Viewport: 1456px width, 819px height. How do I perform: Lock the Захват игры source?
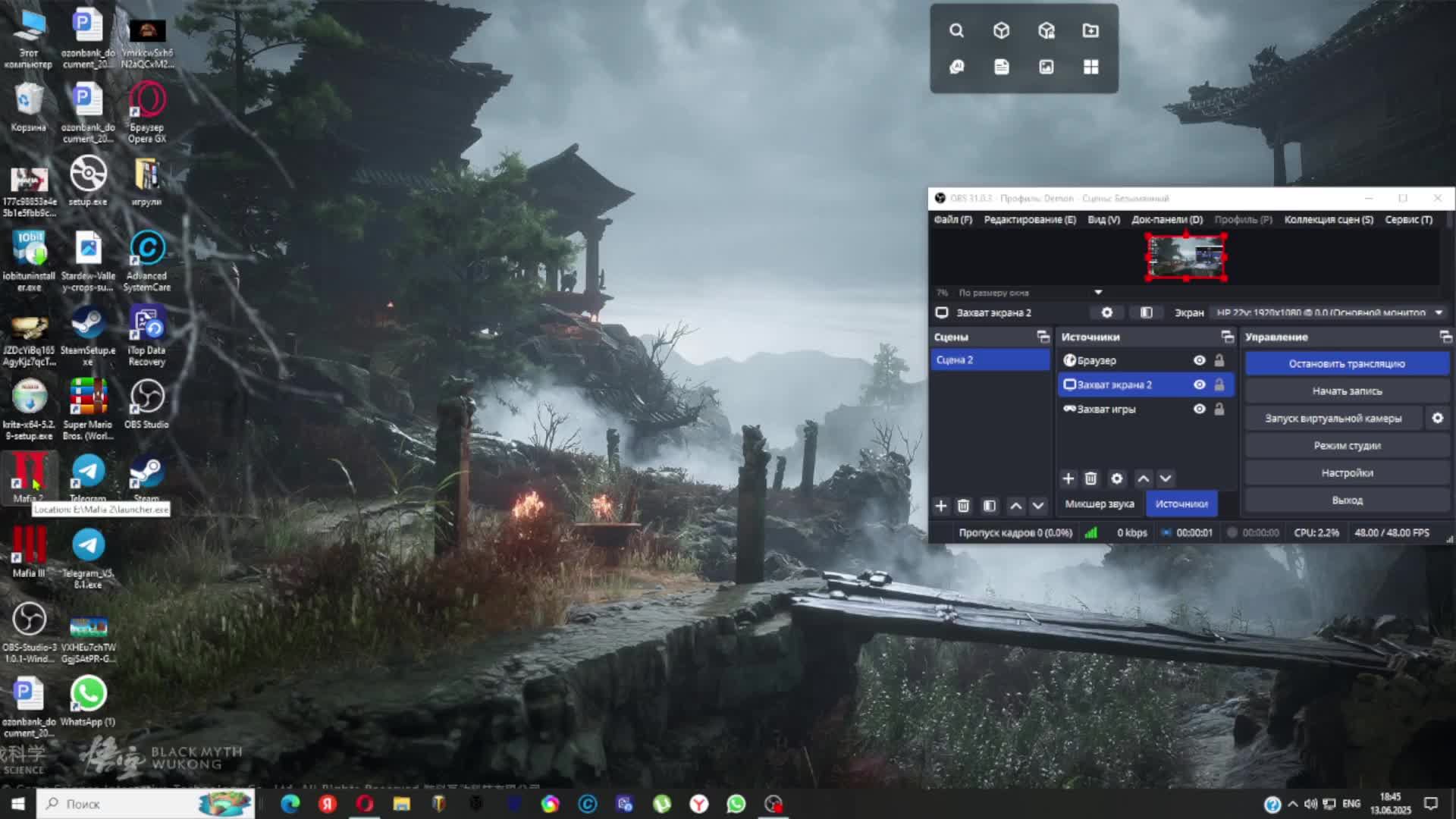[x=1219, y=409]
